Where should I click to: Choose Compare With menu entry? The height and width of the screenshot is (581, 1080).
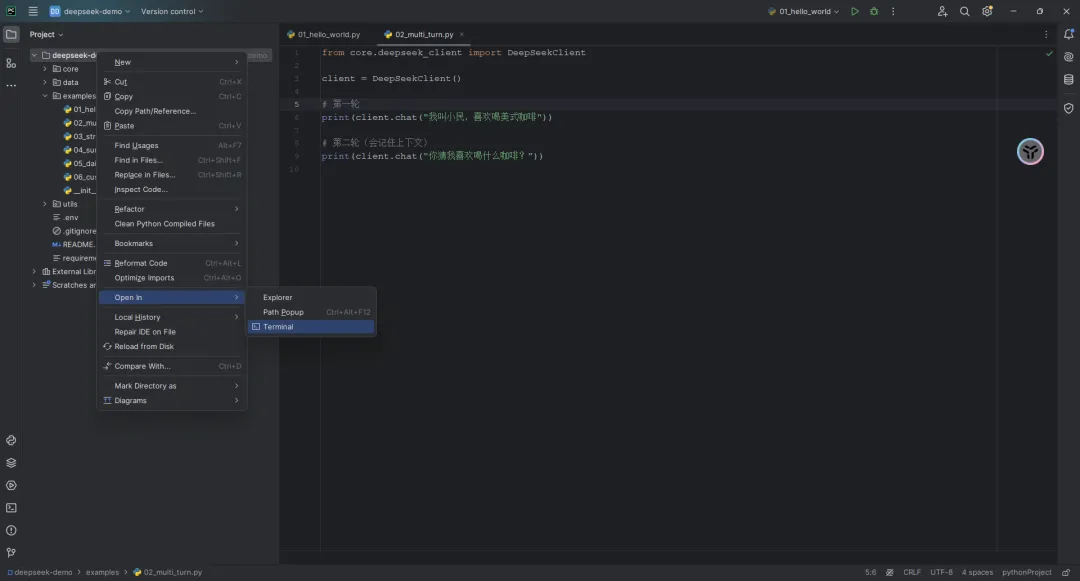[172, 366]
